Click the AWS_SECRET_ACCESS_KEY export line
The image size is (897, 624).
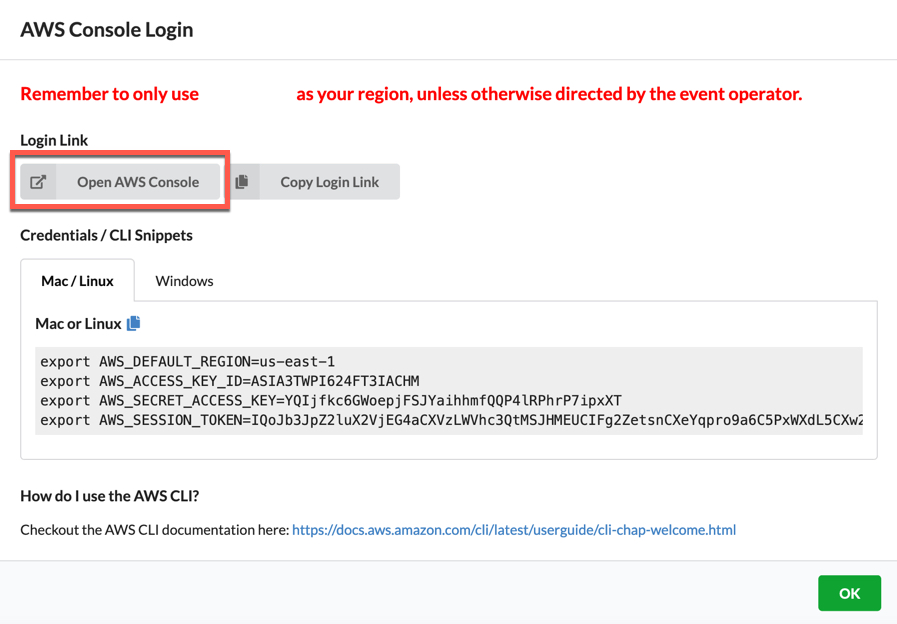click(x=330, y=400)
